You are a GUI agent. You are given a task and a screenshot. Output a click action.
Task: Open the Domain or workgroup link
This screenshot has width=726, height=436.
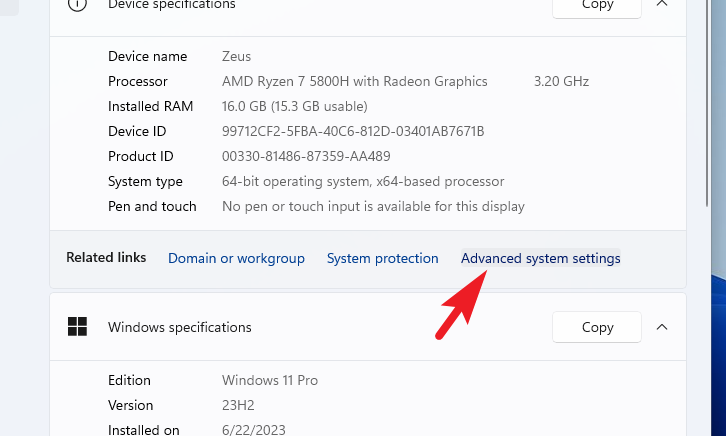pyautogui.click(x=236, y=258)
